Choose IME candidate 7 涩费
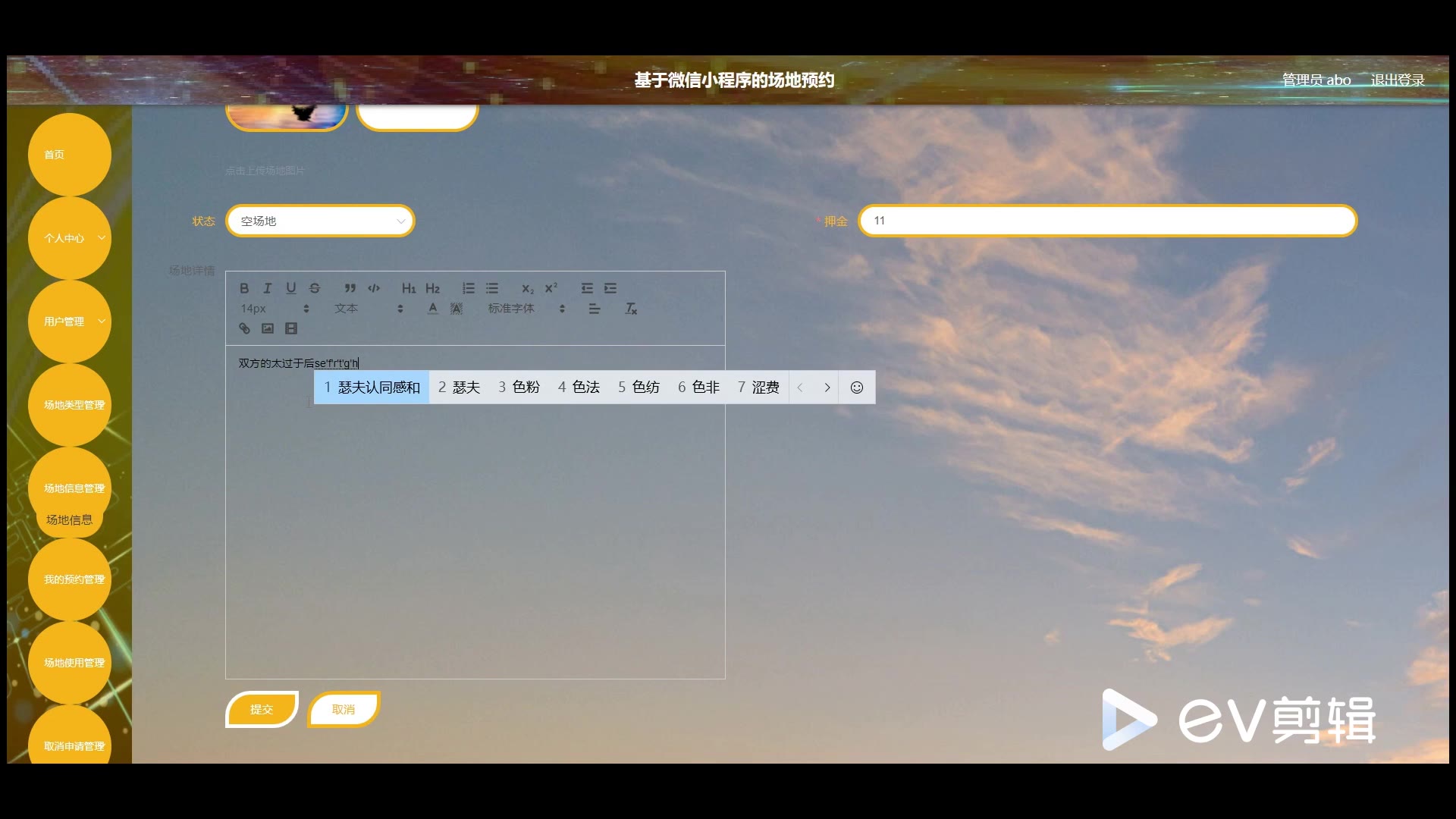Image resolution: width=1456 pixels, height=819 pixels. click(759, 388)
